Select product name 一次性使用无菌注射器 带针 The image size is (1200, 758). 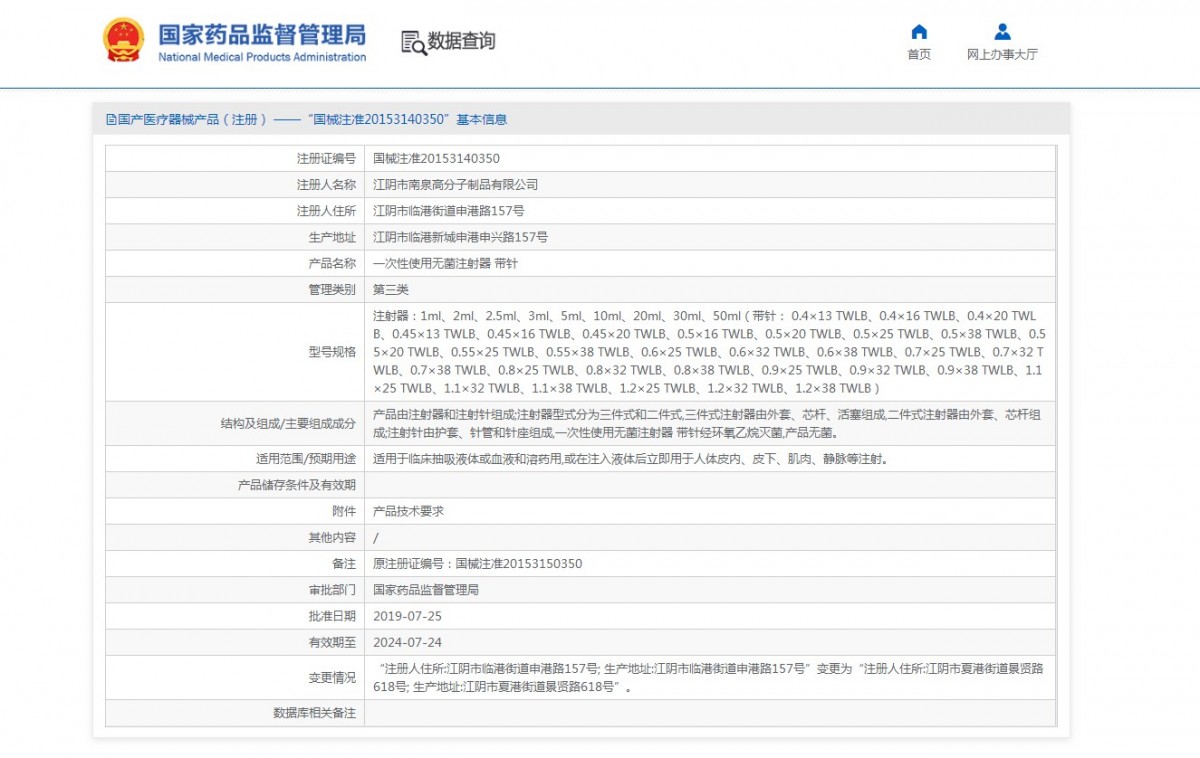coord(445,263)
